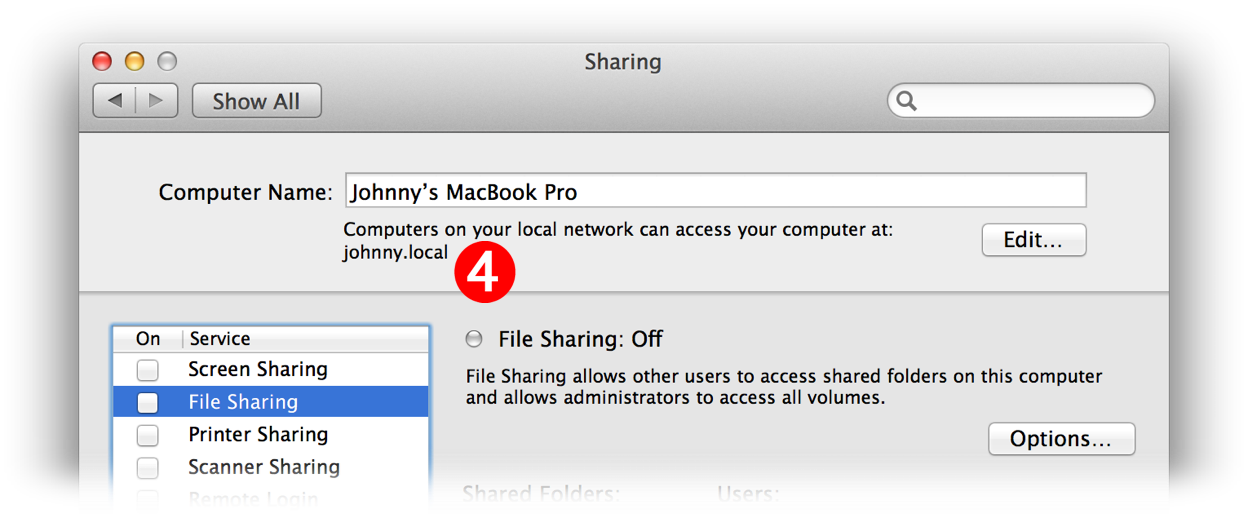The height and width of the screenshot is (515, 1248).
Task: Enable the Screen Sharing checkbox
Action: tap(147, 370)
